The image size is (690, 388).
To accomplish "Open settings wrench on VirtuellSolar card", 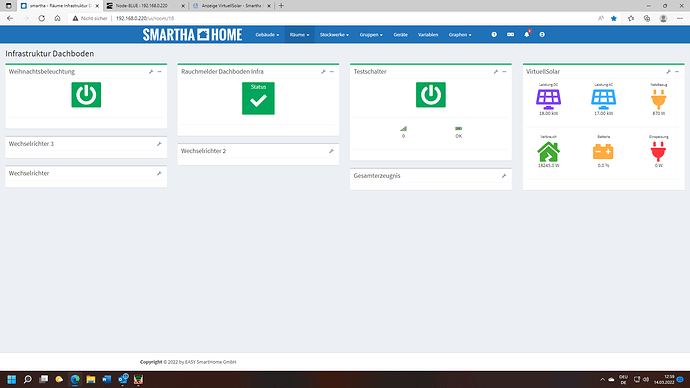I will (668, 72).
